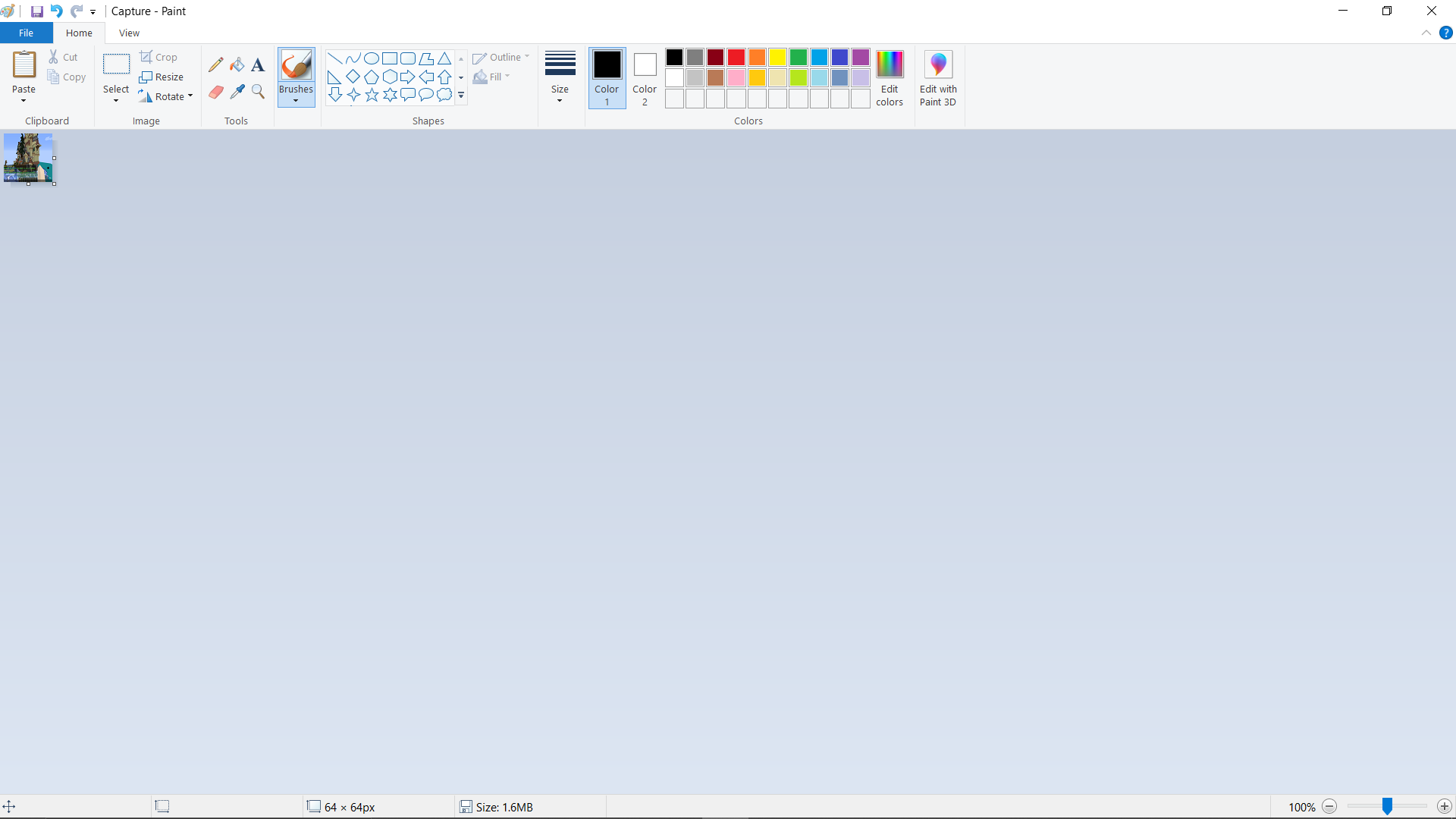The image size is (1456, 819).
Task: Collapse the ribbon with the arrow
Action: point(1426,33)
